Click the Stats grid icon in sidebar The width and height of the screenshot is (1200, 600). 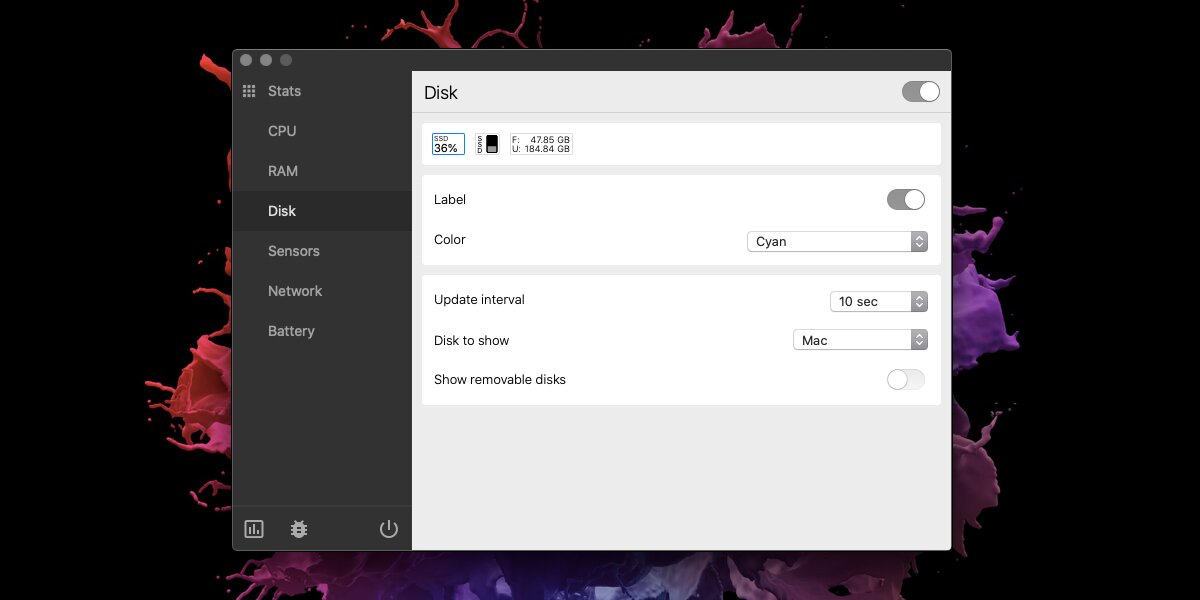[249, 91]
